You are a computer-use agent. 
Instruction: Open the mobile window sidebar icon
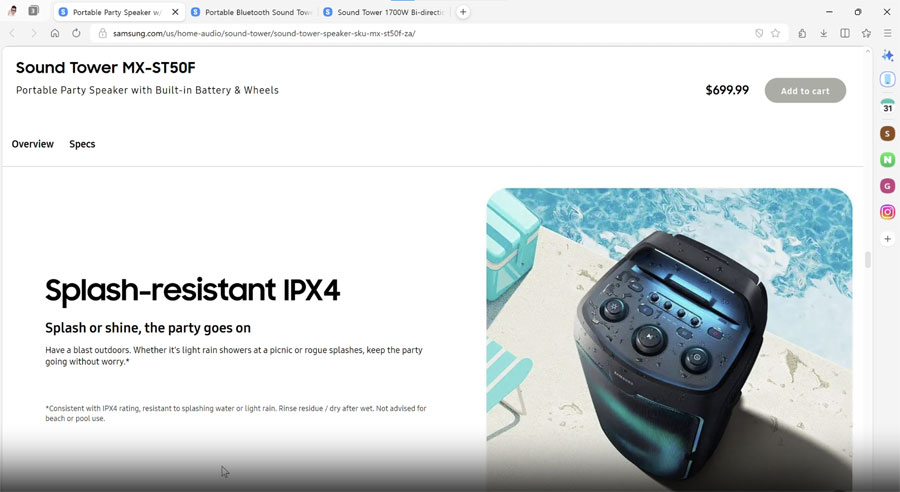point(887,79)
